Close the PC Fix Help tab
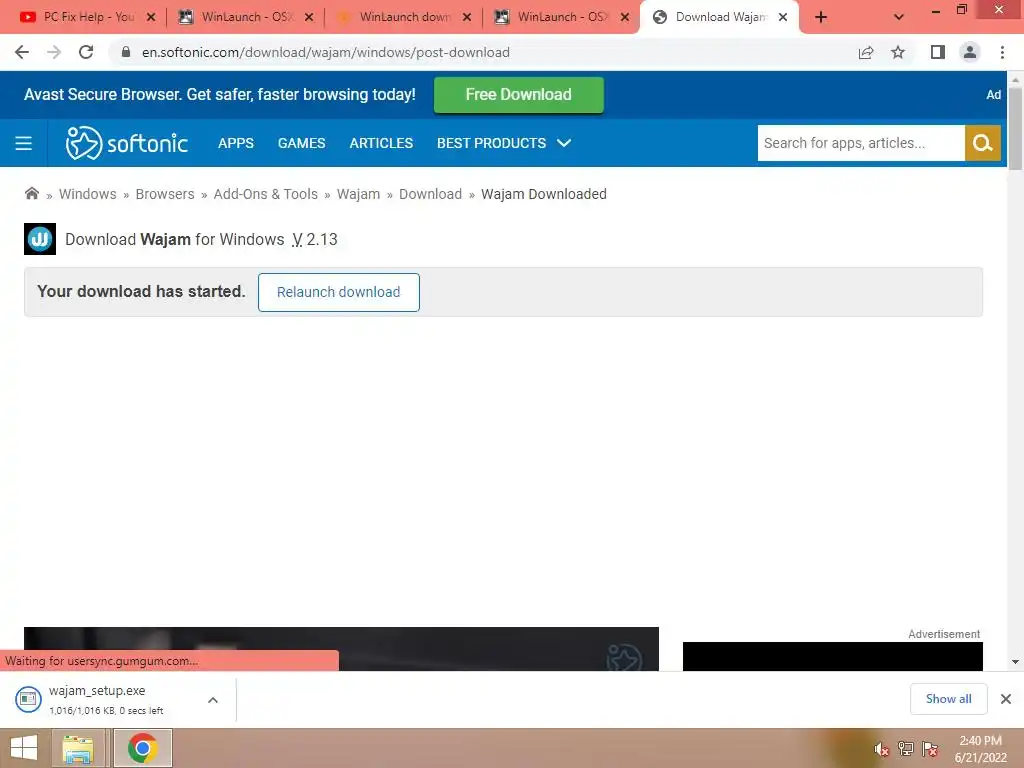Viewport: 1024px width, 768px height. (151, 17)
